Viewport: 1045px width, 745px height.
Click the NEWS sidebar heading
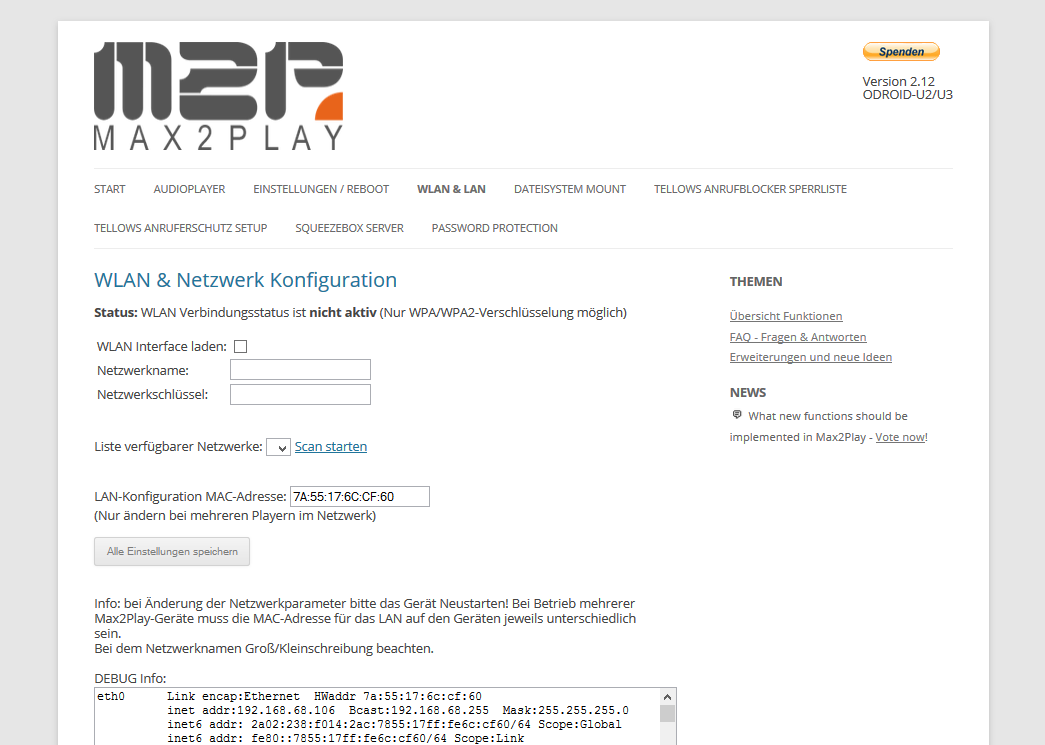[748, 392]
